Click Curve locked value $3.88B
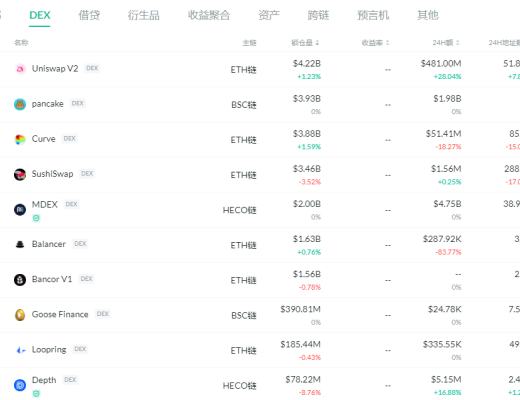Image resolution: width=520 pixels, height=400 pixels. pos(307,134)
